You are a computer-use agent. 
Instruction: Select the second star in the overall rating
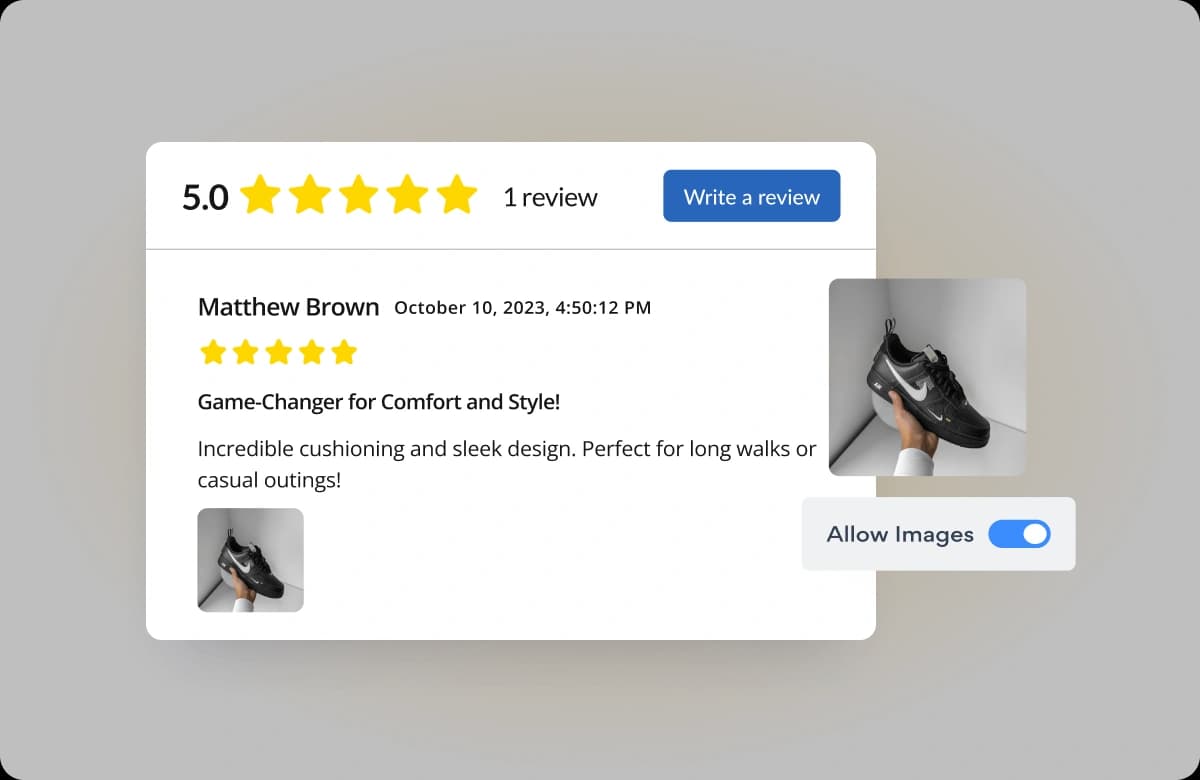[x=309, y=195]
